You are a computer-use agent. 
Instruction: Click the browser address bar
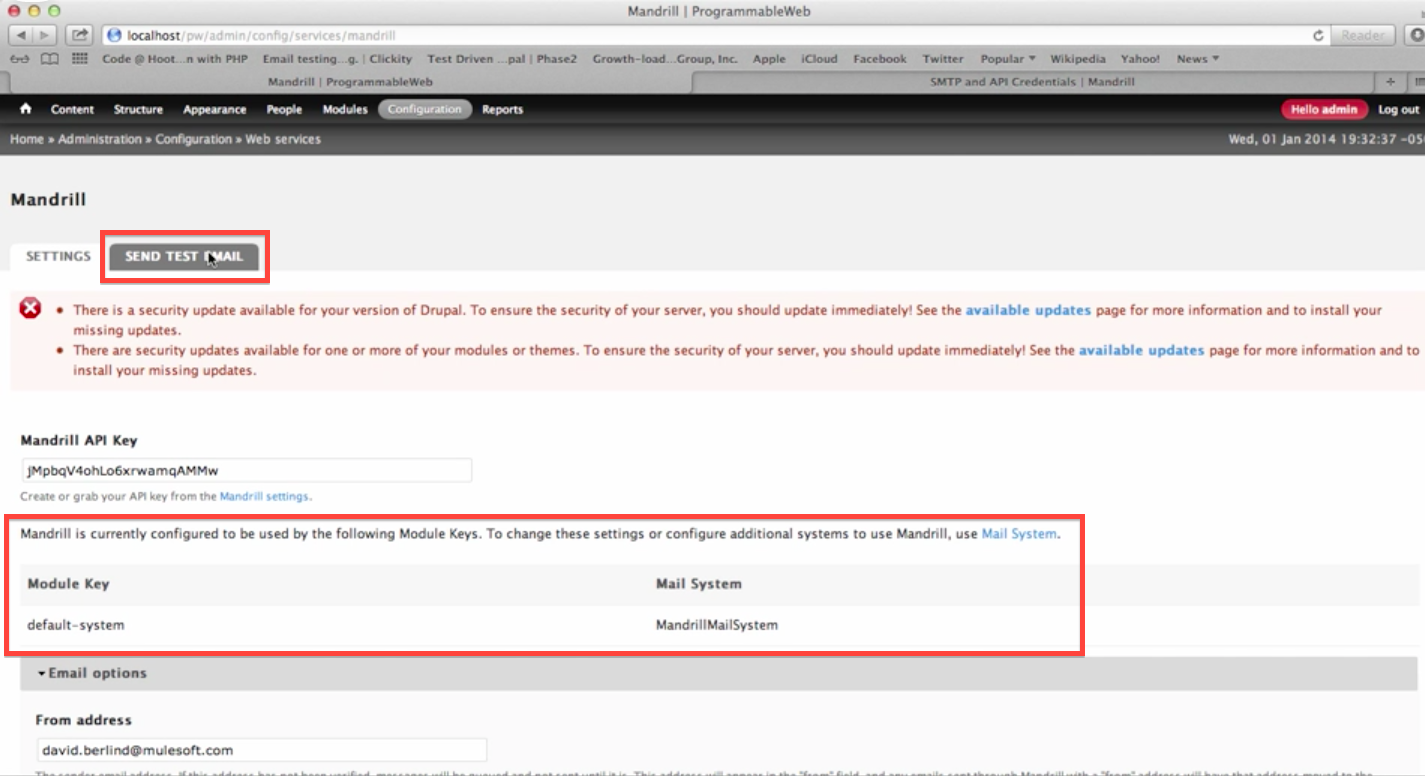point(714,35)
